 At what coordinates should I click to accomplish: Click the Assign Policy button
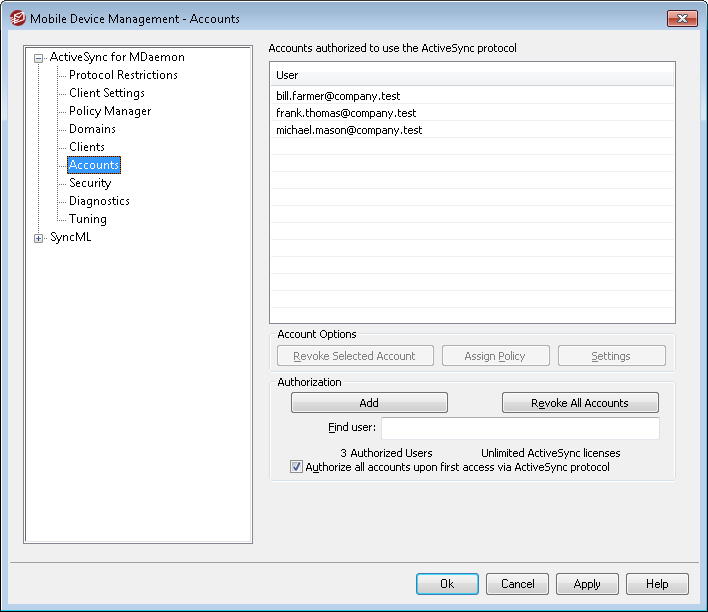tap(495, 356)
